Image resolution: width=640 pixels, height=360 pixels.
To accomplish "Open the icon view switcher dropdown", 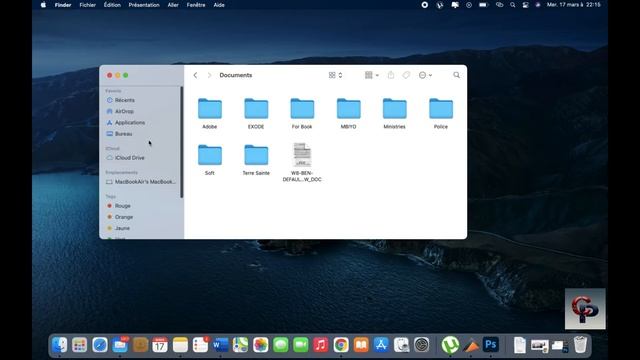I will pyautogui.click(x=335, y=75).
